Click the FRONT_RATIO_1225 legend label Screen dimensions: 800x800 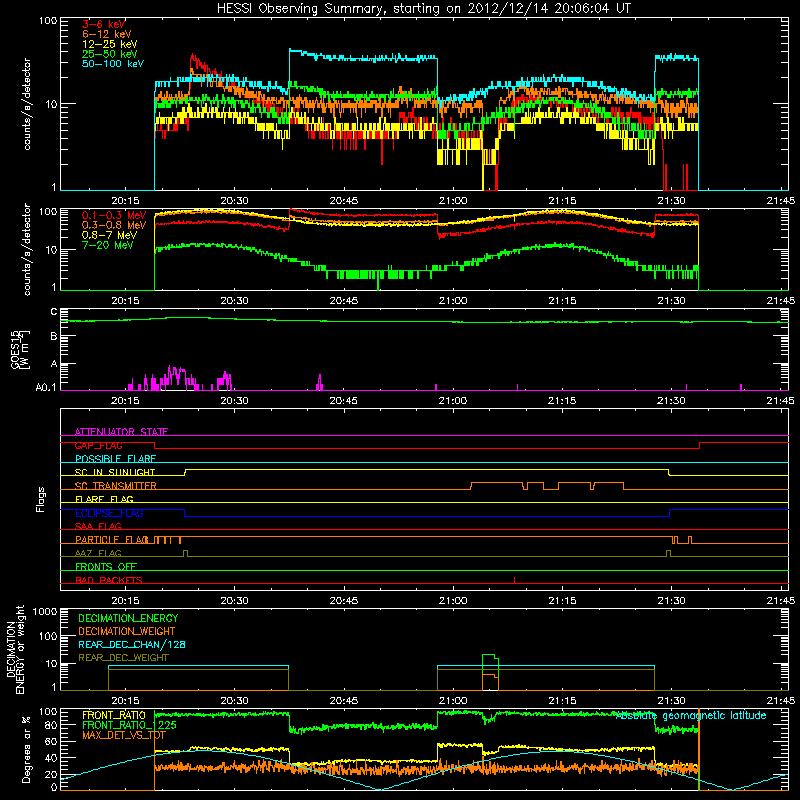[x=129, y=725]
